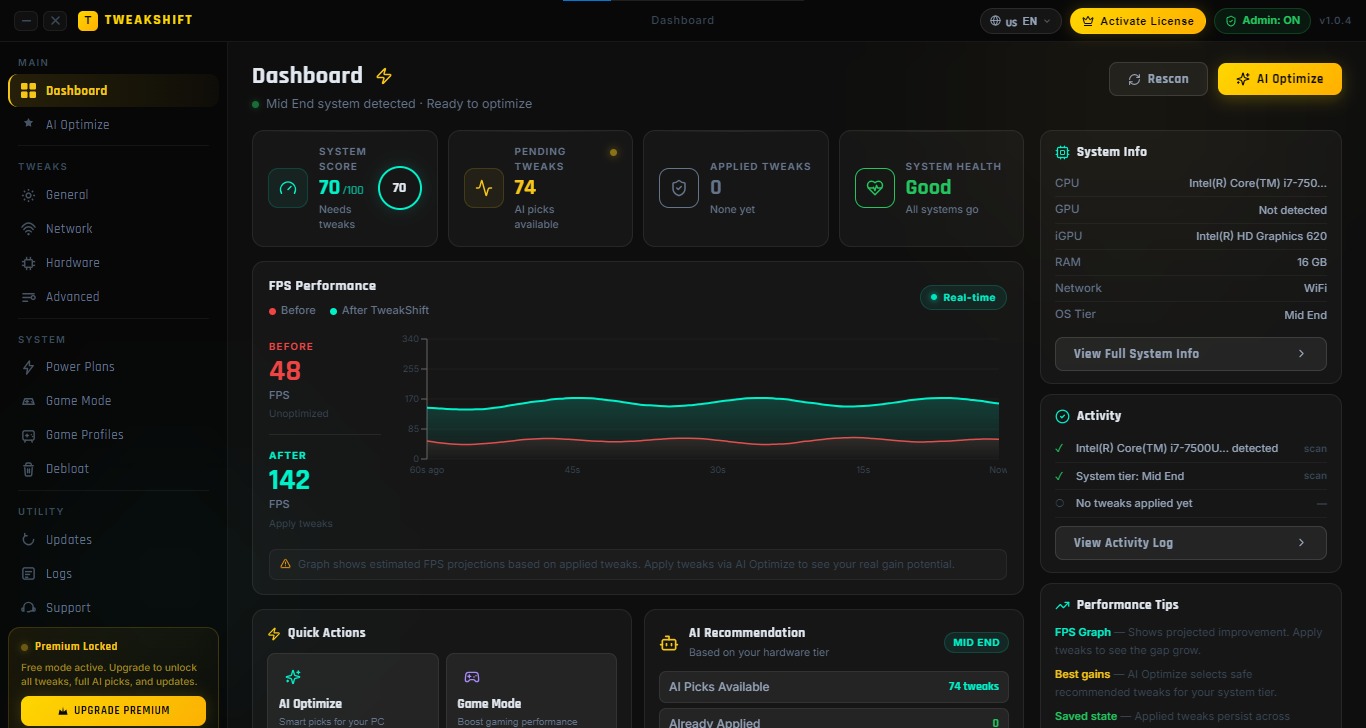Click the Debloat trash icon
This screenshot has width=1366, height=728.
28,469
